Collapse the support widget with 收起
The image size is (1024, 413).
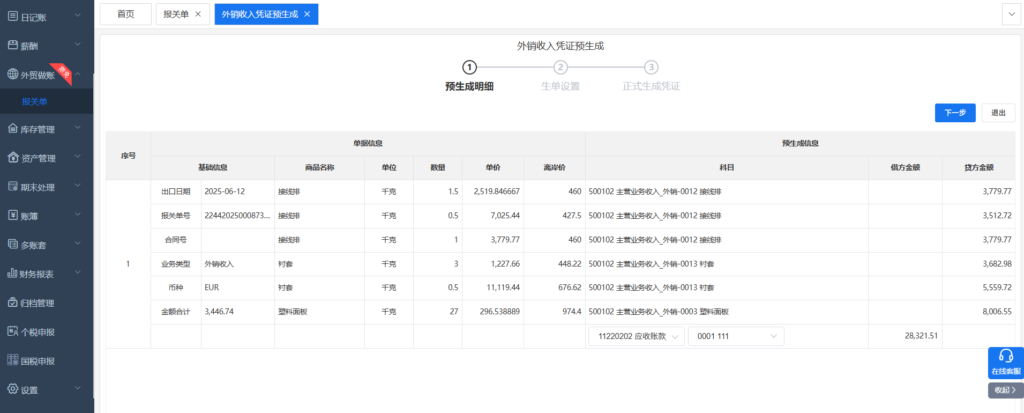coord(1005,390)
